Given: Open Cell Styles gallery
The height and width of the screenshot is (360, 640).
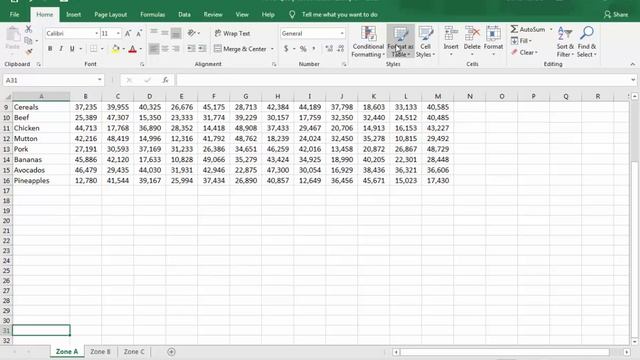Looking at the screenshot, I should click(x=425, y=42).
